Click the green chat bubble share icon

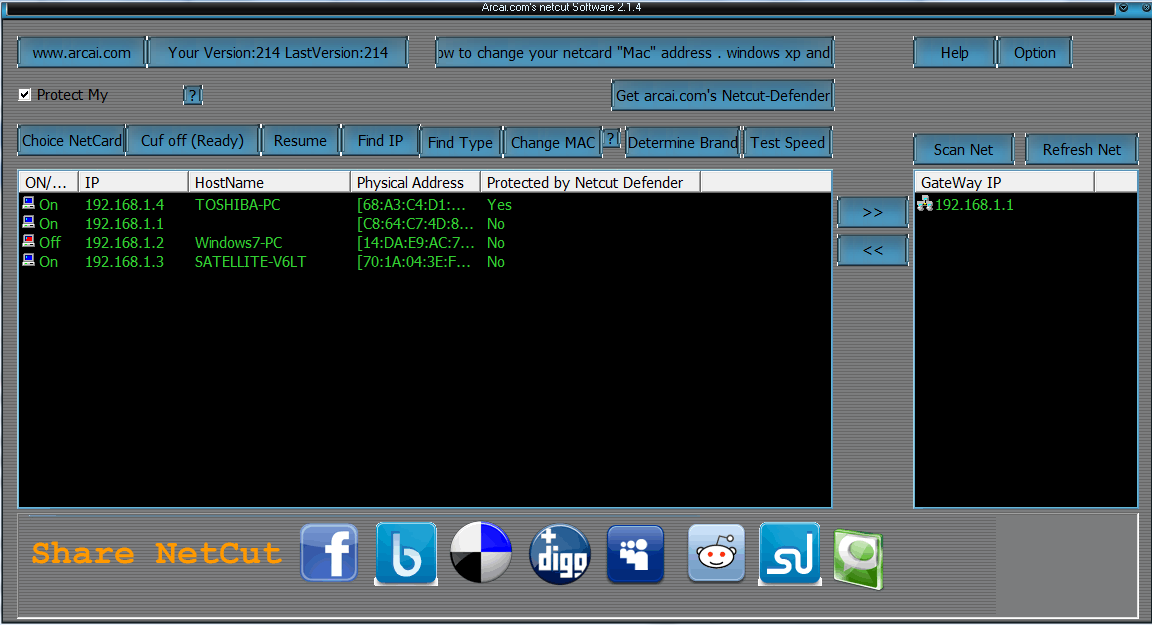pos(858,560)
